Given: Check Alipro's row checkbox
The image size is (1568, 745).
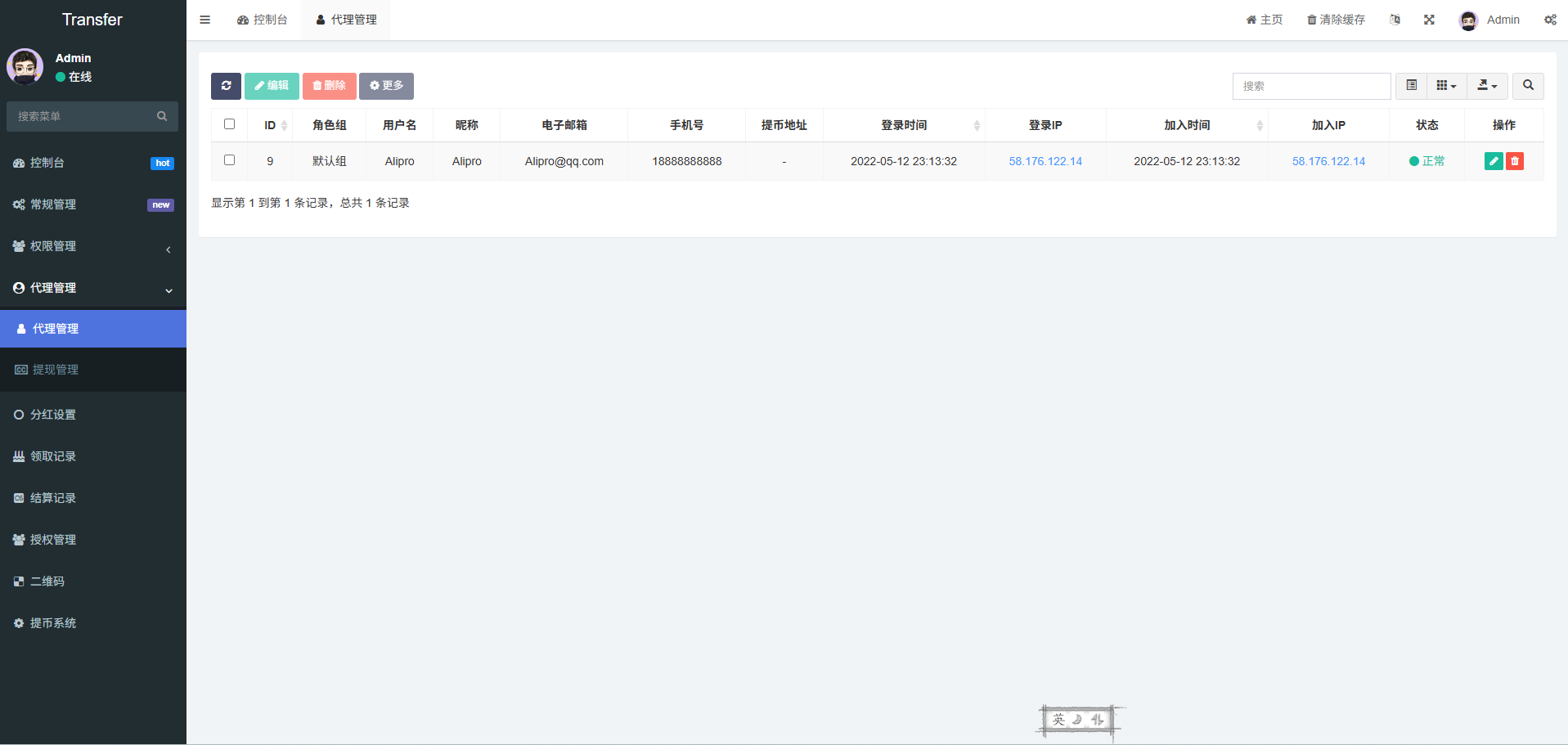Looking at the screenshot, I should click(x=229, y=160).
